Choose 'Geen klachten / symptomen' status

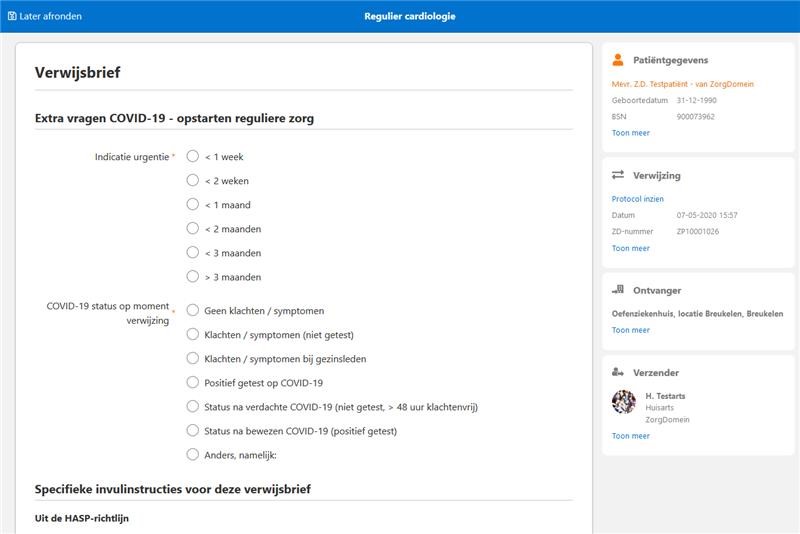[x=193, y=310]
